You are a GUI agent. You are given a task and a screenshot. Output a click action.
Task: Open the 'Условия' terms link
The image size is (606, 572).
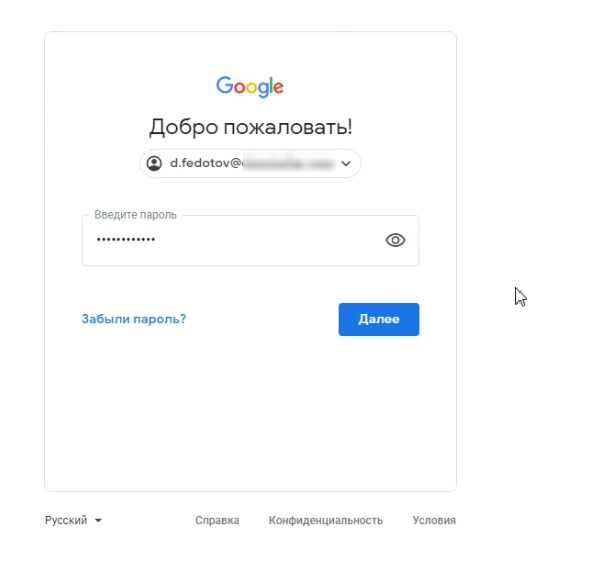[434, 520]
